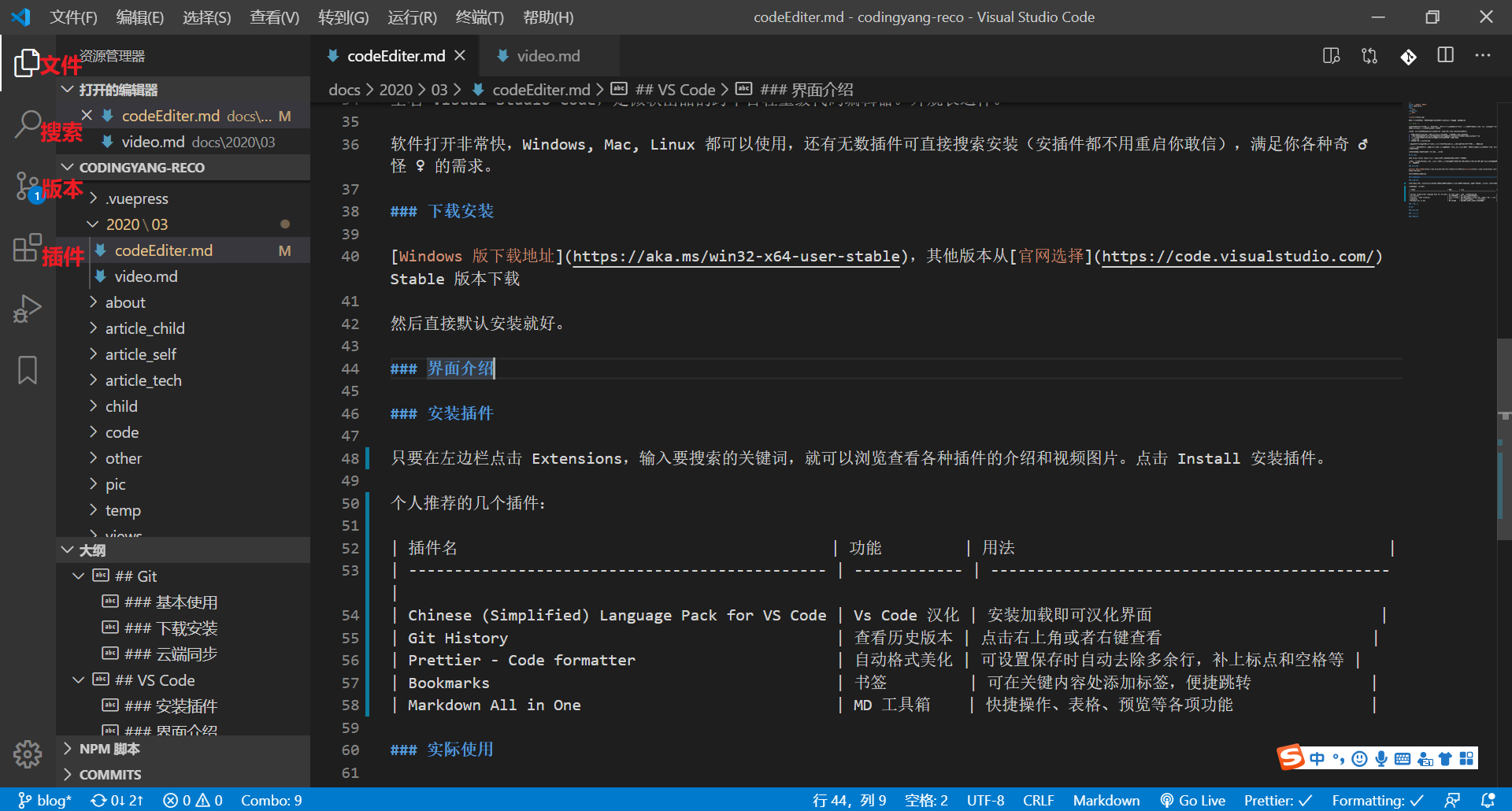1512x811 pixels.
Task: Open the Source Control view icon
Action: (x=27, y=187)
